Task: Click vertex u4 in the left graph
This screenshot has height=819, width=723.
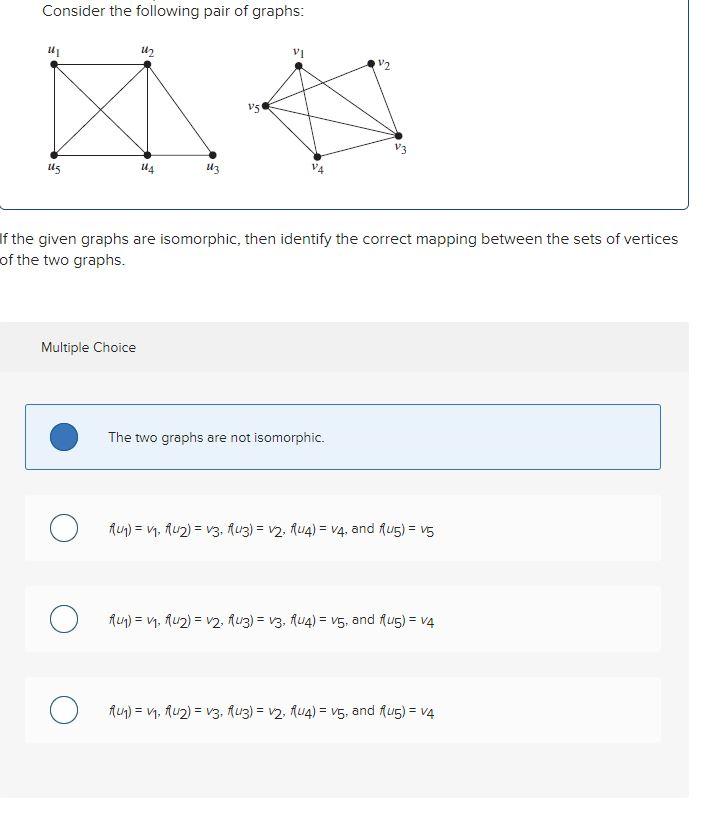Action: (x=147, y=156)
